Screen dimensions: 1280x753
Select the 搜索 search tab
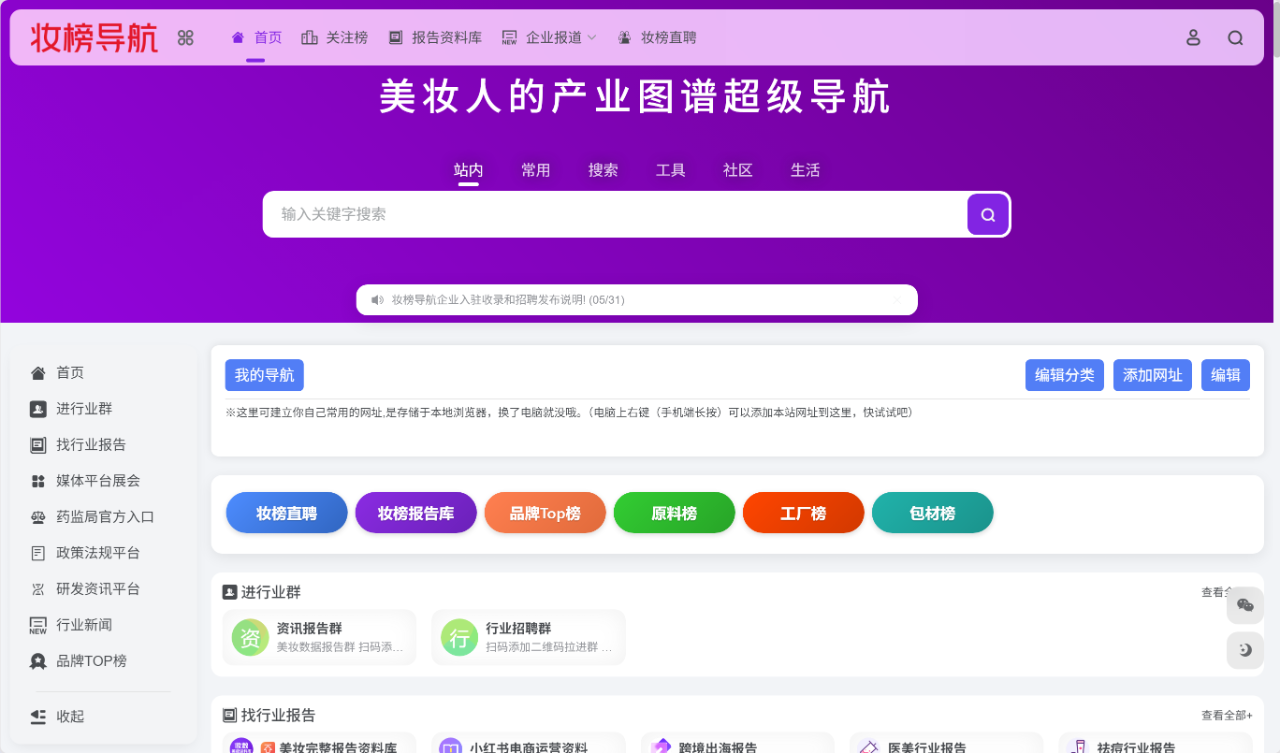(x=603, y=170)
